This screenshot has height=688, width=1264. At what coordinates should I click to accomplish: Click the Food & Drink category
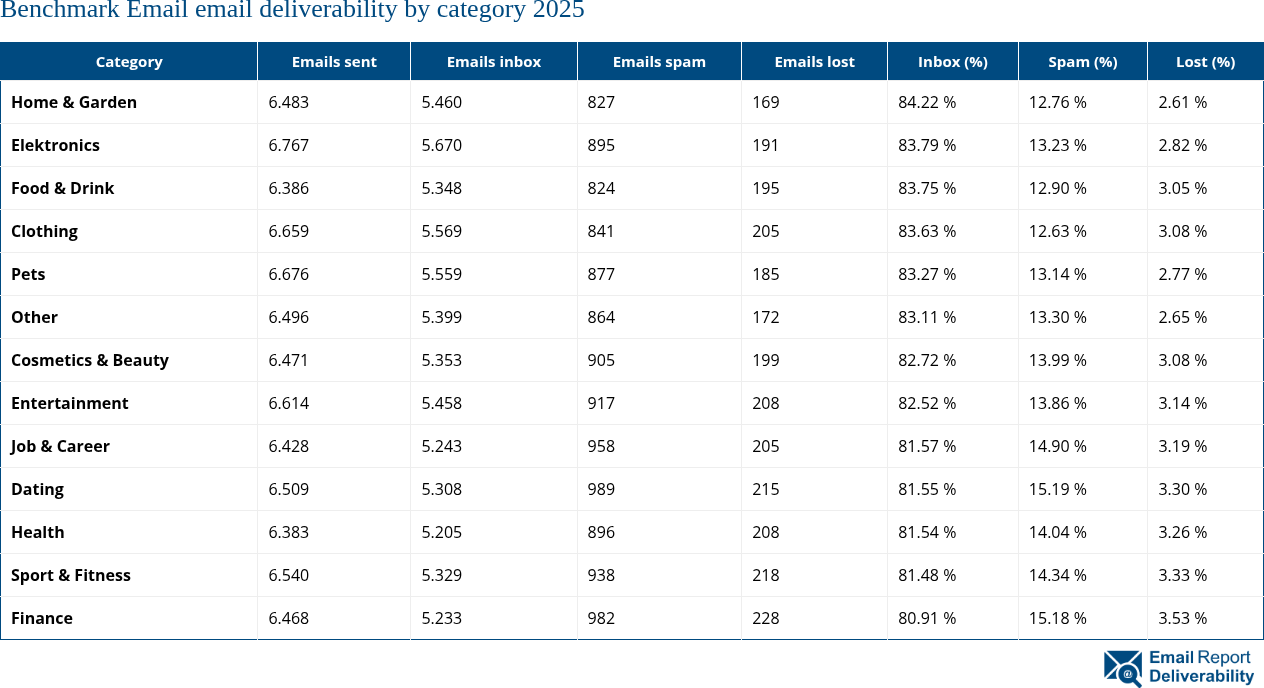63,188
